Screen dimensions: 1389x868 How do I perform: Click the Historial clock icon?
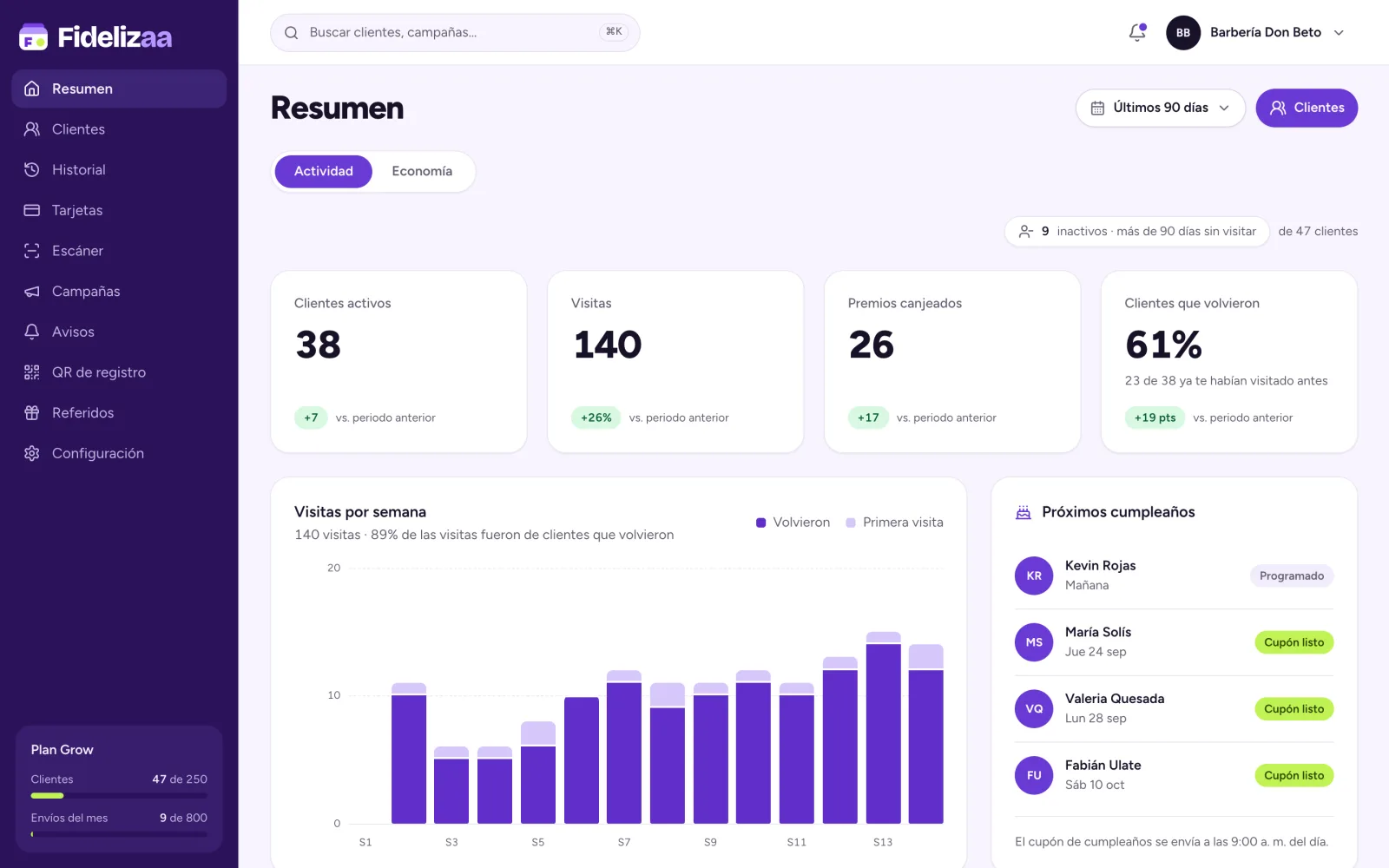click(x=32, y=170)
